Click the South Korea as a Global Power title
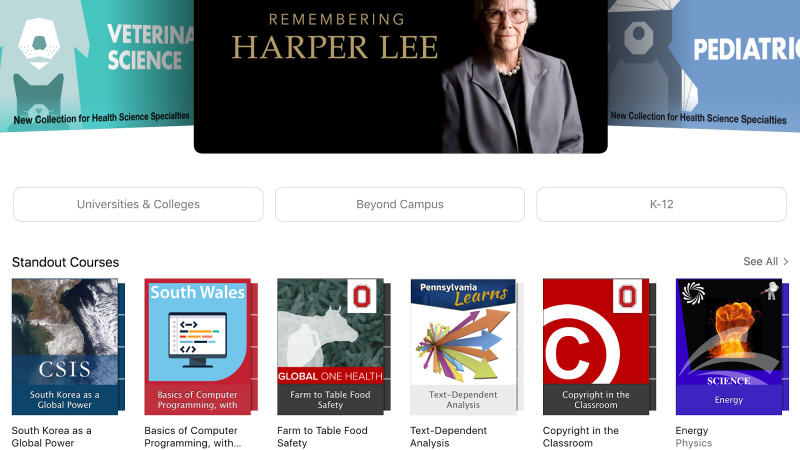 pyautogui.click(x=52, y=437)
